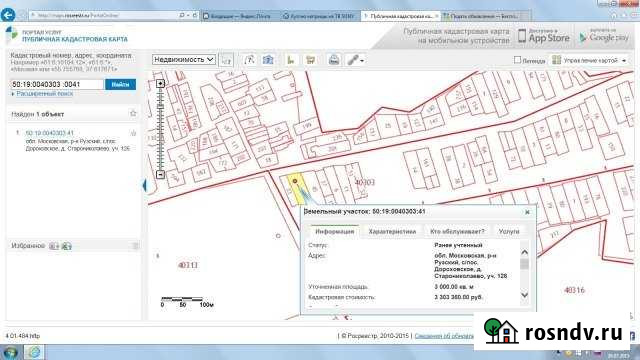Click the add-to-favorites icon beside 'Избранное'
The width and height of the screenshot is (640, 360).
click(54, 246)
